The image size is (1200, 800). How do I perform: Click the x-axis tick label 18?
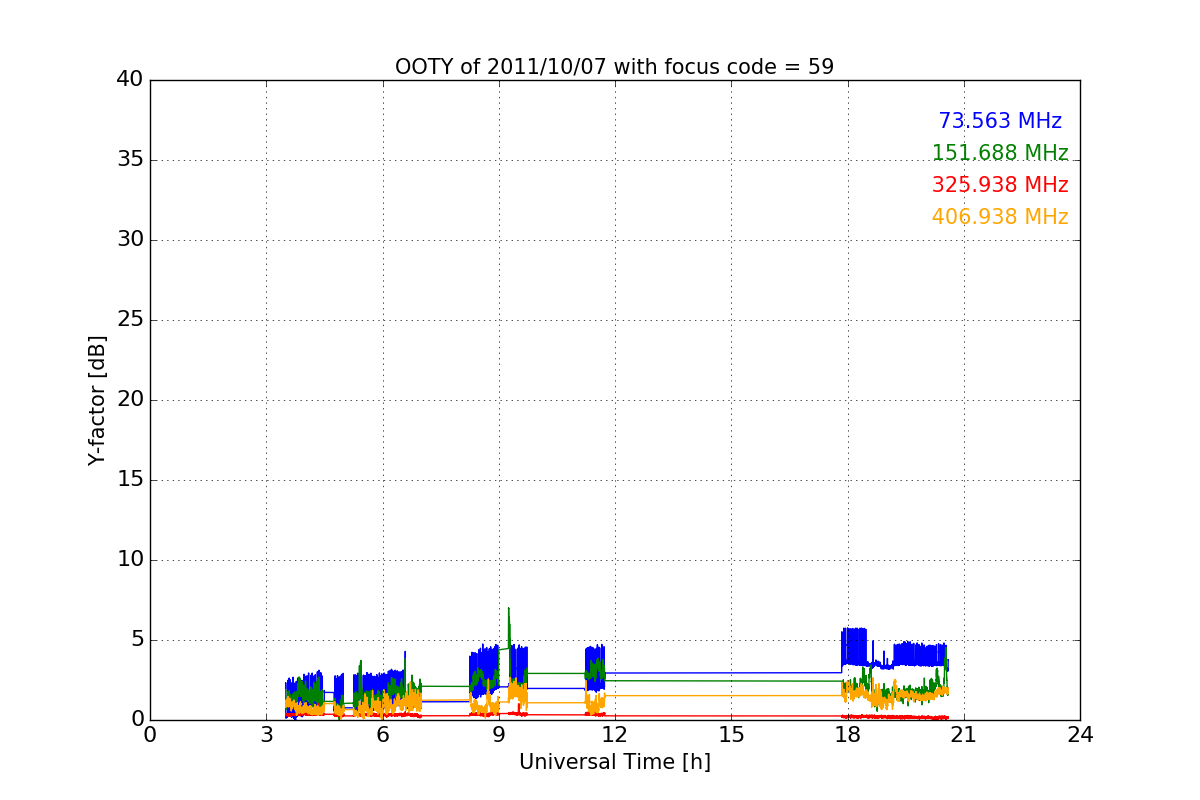(847, 735)
